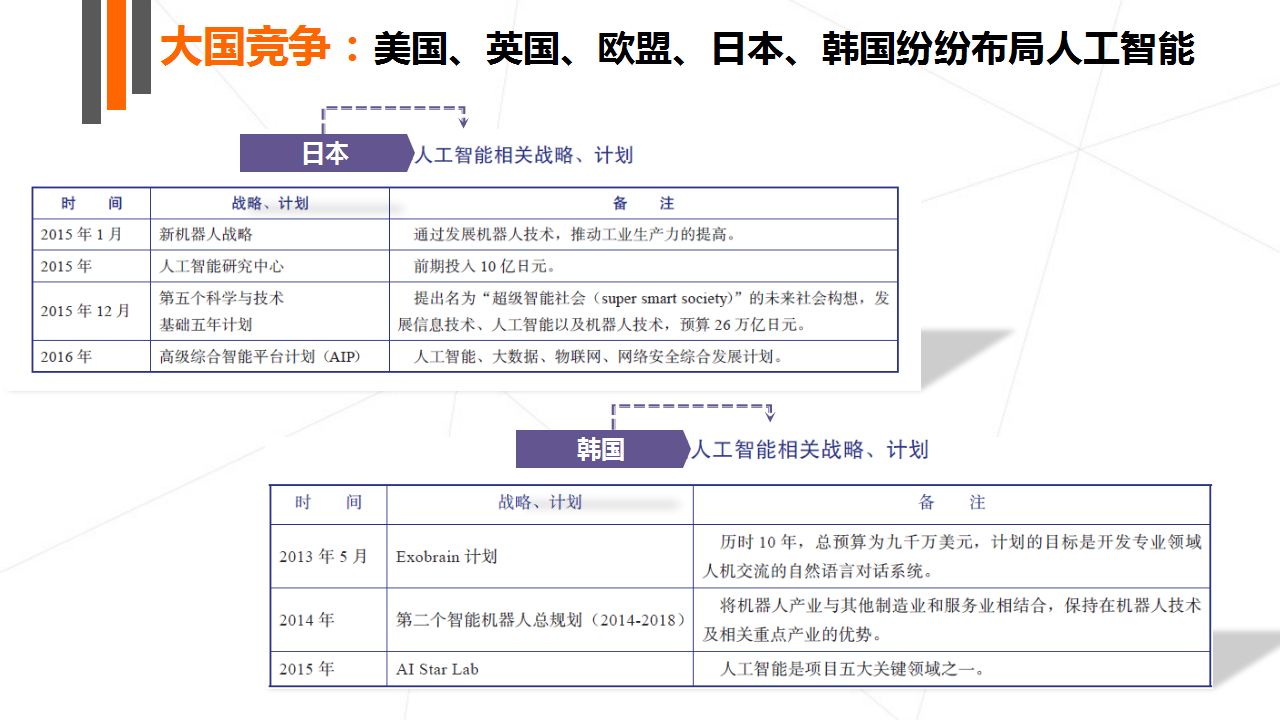
Task: Click the heading text after the 日本 banner
Action: pos(523,154)
